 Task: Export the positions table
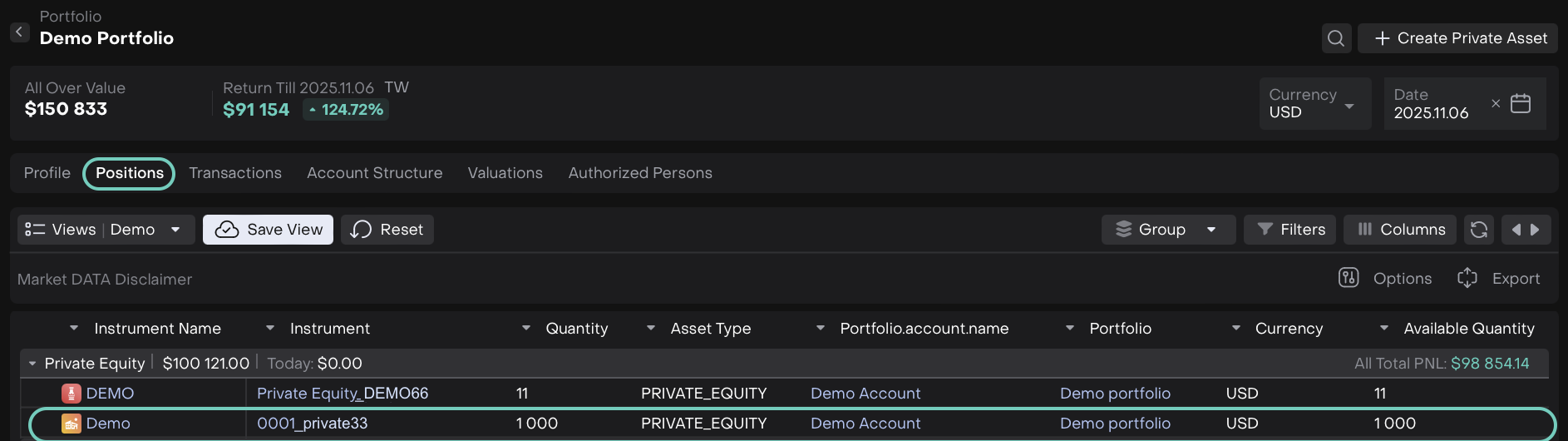coord(1499,278)
